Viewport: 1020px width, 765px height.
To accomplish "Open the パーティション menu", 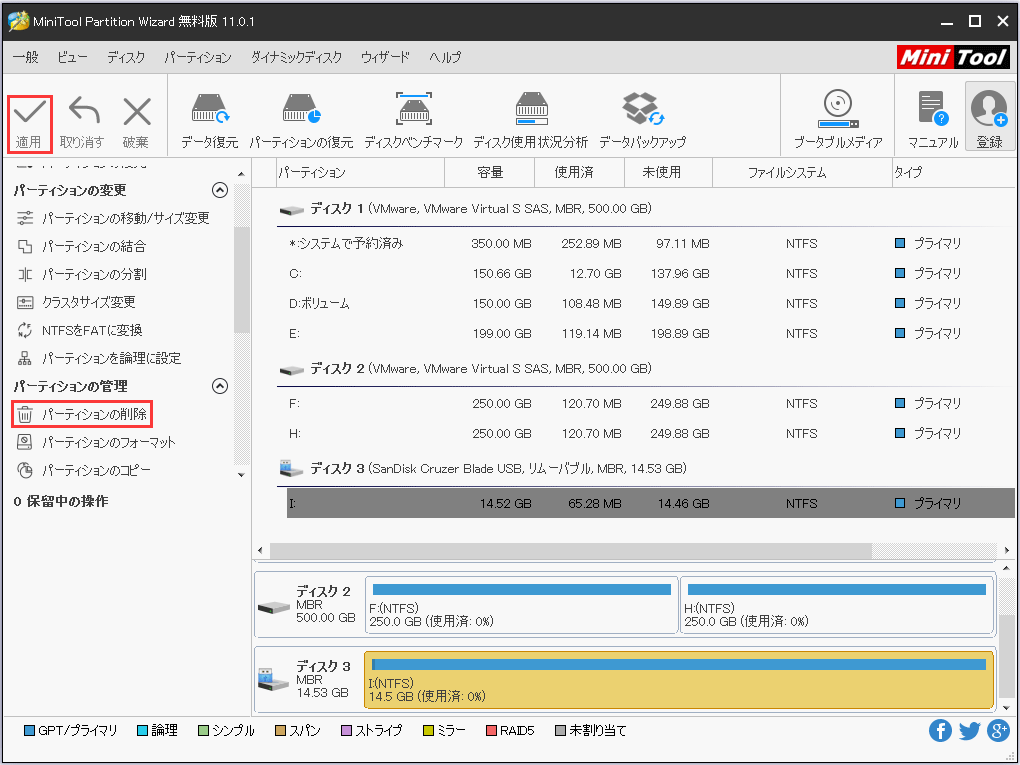I will (198, 57).
